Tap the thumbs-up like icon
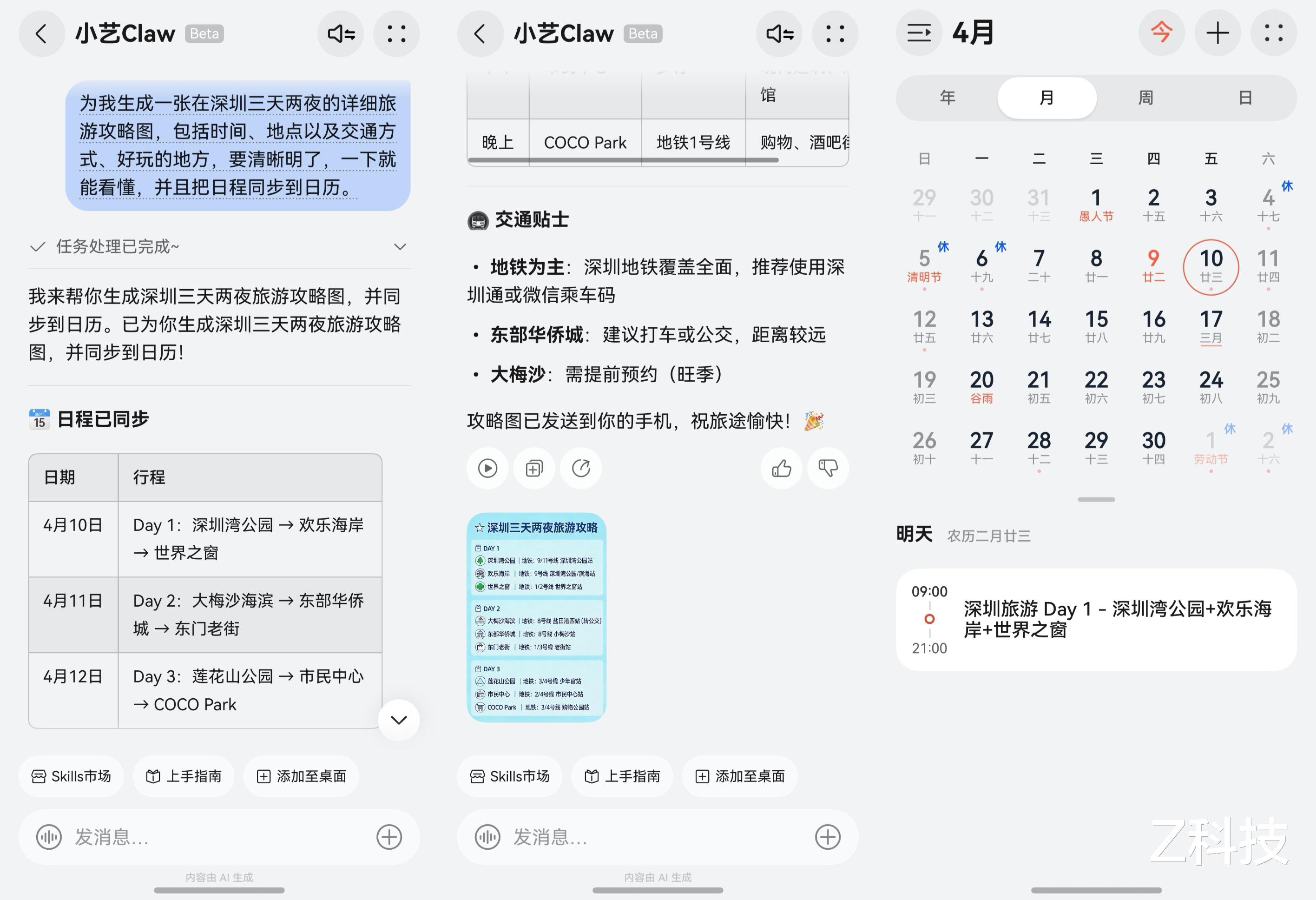Image resolution: width=1316 pixels, height=900 pixels. 782,468
